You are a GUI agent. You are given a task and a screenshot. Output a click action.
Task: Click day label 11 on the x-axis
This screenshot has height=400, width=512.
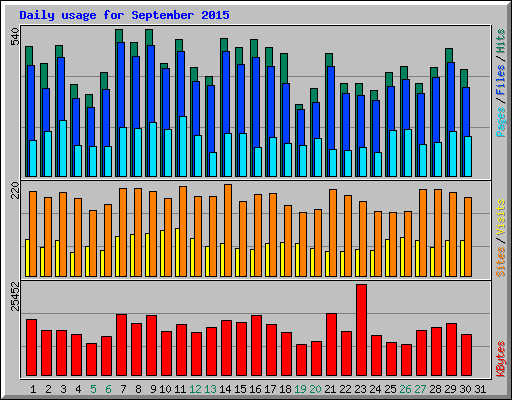coord(180,389)
